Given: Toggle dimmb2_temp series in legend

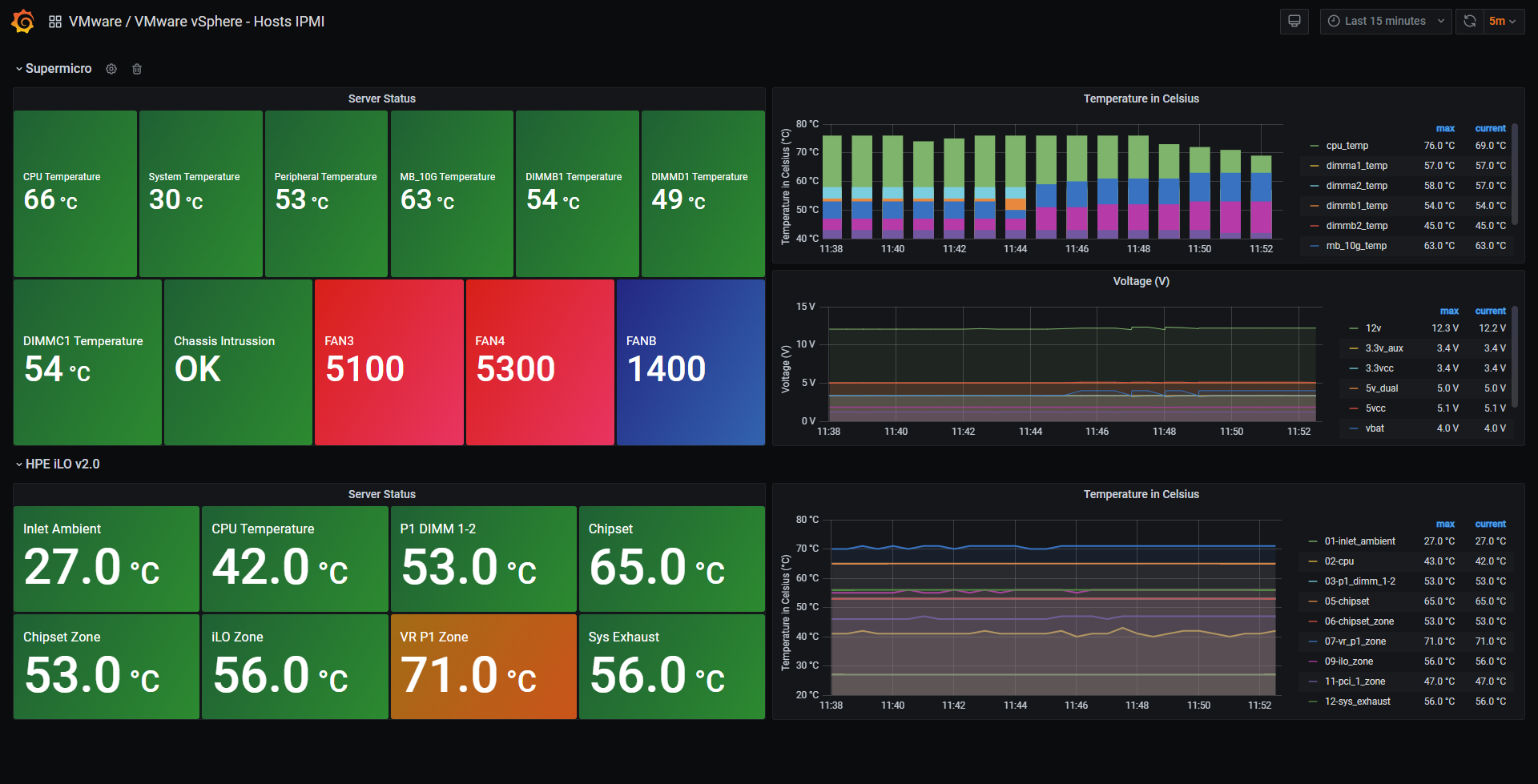Looking at the screenshot, I should 1357,226.
